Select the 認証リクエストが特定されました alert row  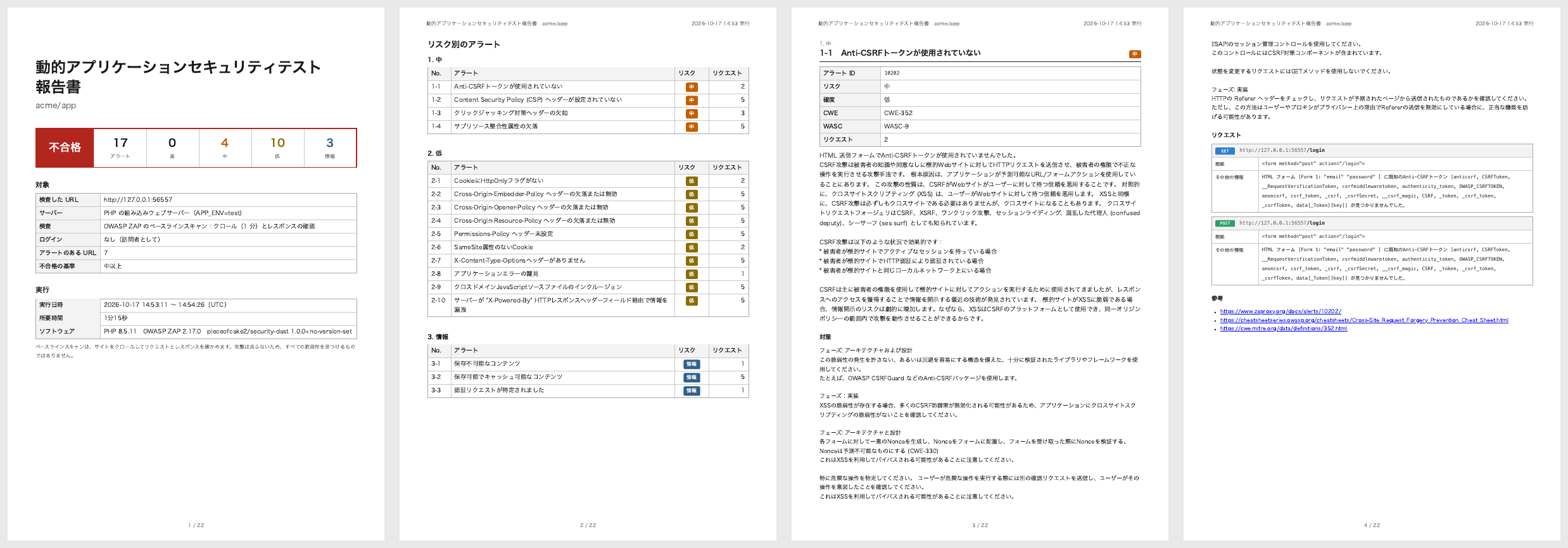(588, 390)
